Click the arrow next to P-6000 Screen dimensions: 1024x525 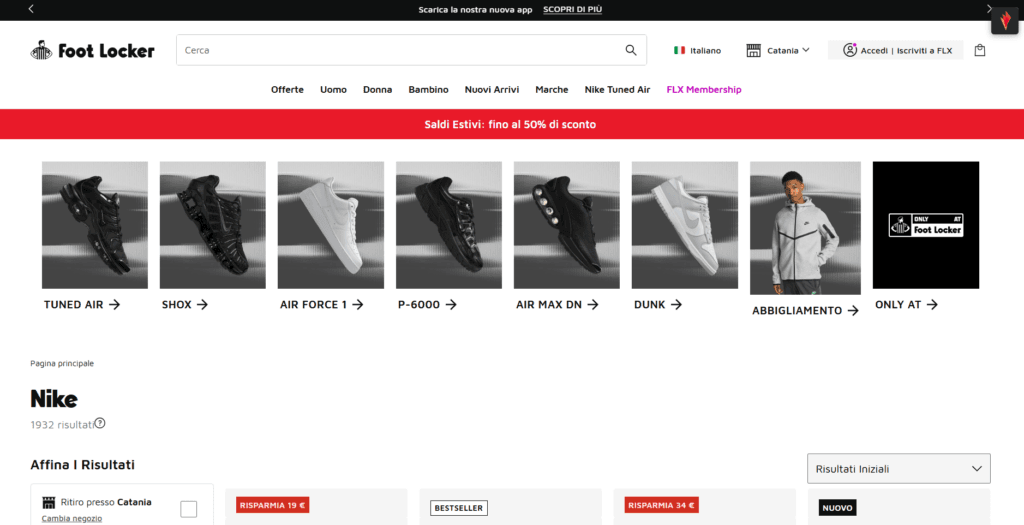point(451,304)
